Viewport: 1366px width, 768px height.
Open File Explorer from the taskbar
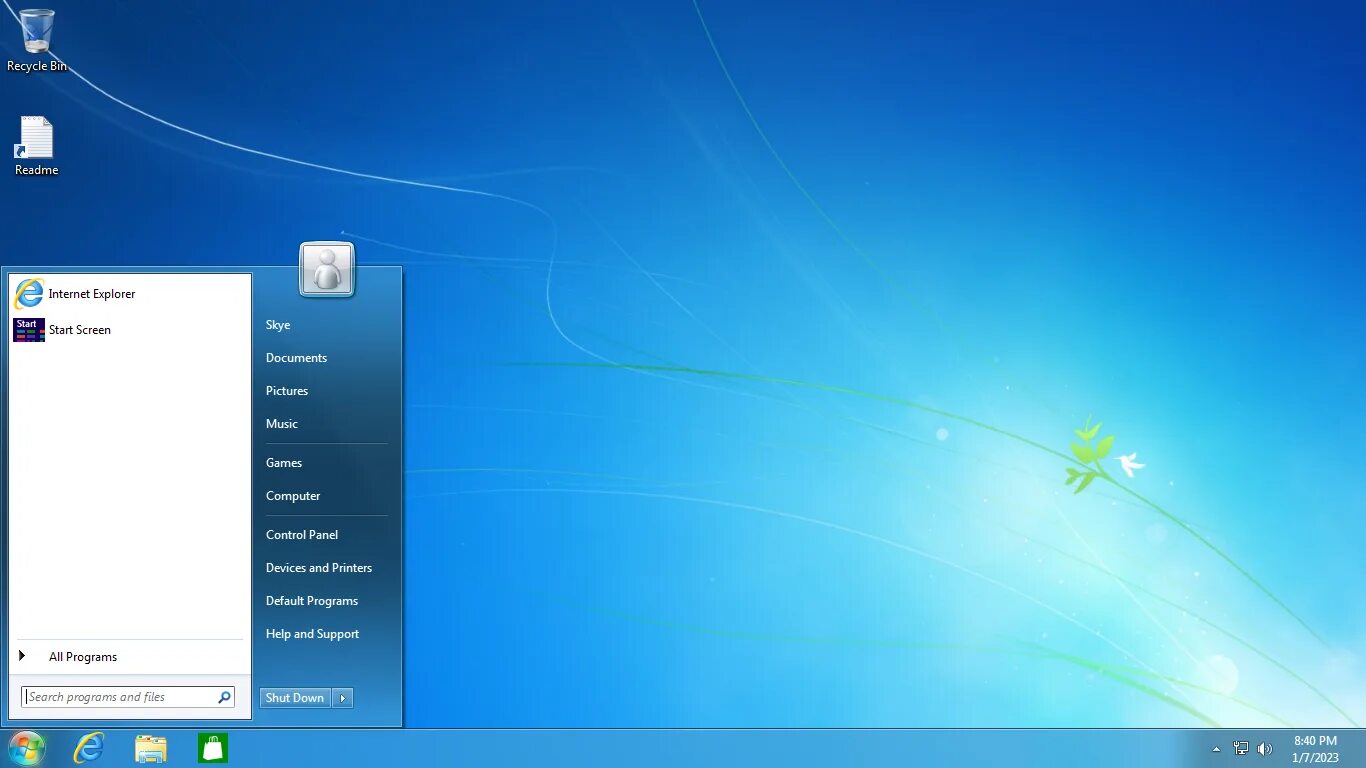[x=151, y=748]
